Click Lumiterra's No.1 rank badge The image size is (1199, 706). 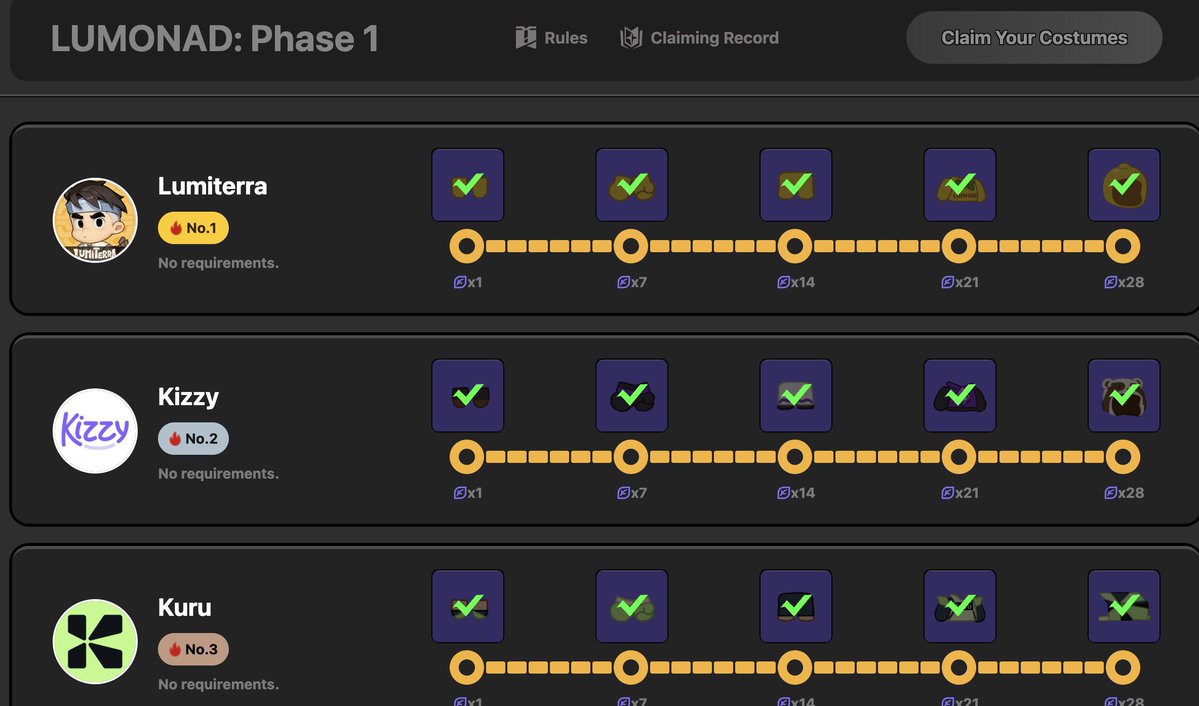click(193, 228)
